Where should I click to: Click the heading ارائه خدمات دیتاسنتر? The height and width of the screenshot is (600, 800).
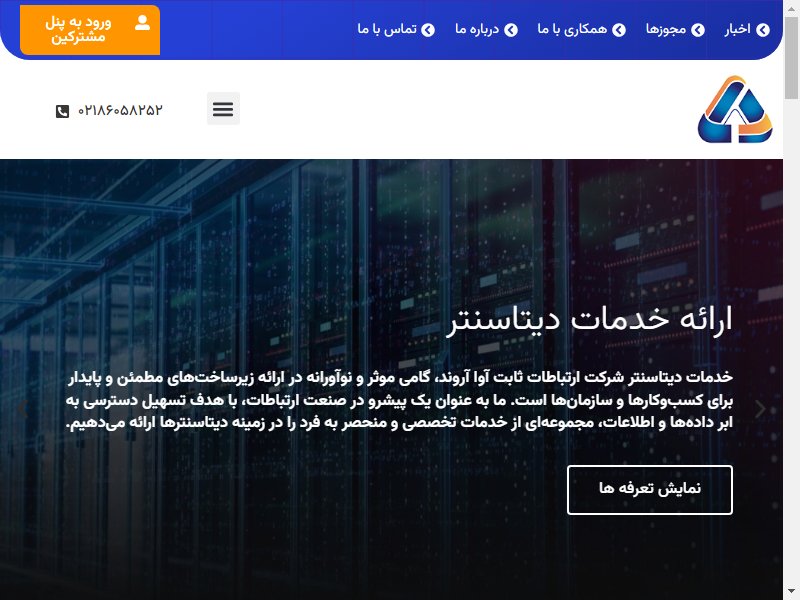[x=589, y=320]
